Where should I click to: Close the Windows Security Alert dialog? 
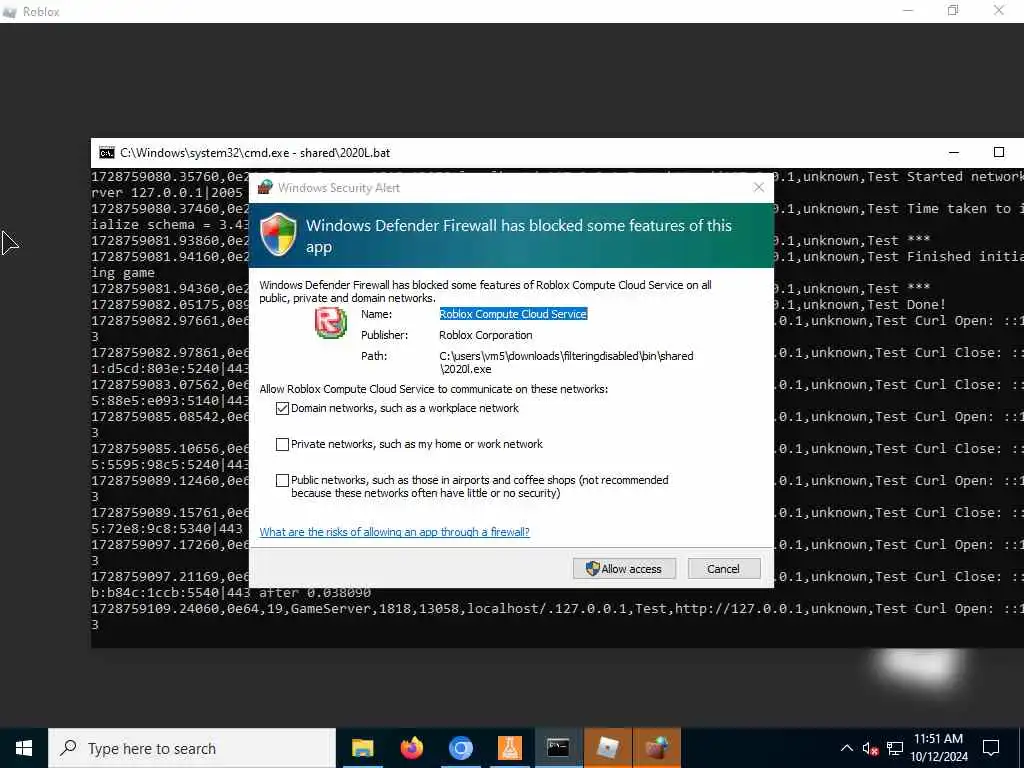click(x=758, y=187)
